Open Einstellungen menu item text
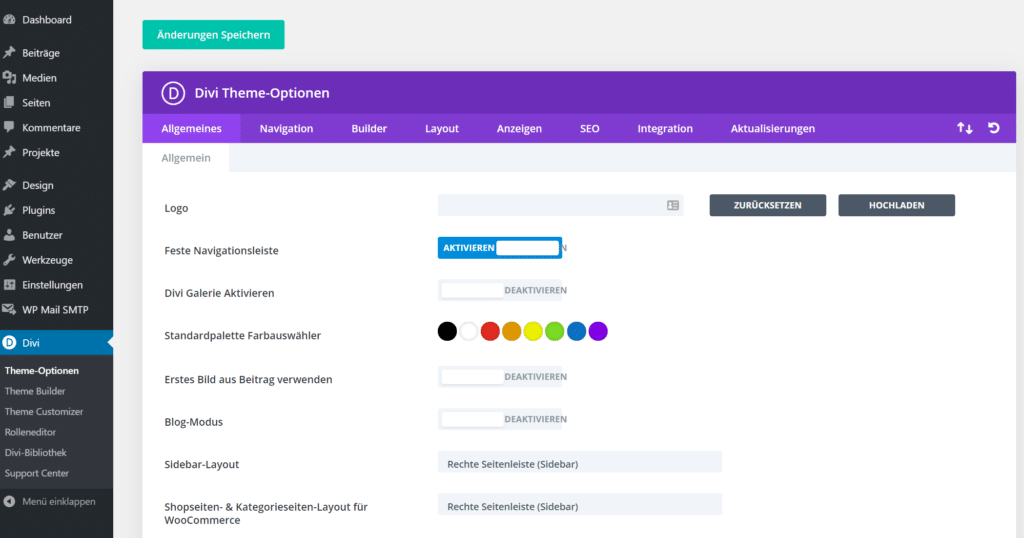The image size is (1024, 538). pos(52,285)
